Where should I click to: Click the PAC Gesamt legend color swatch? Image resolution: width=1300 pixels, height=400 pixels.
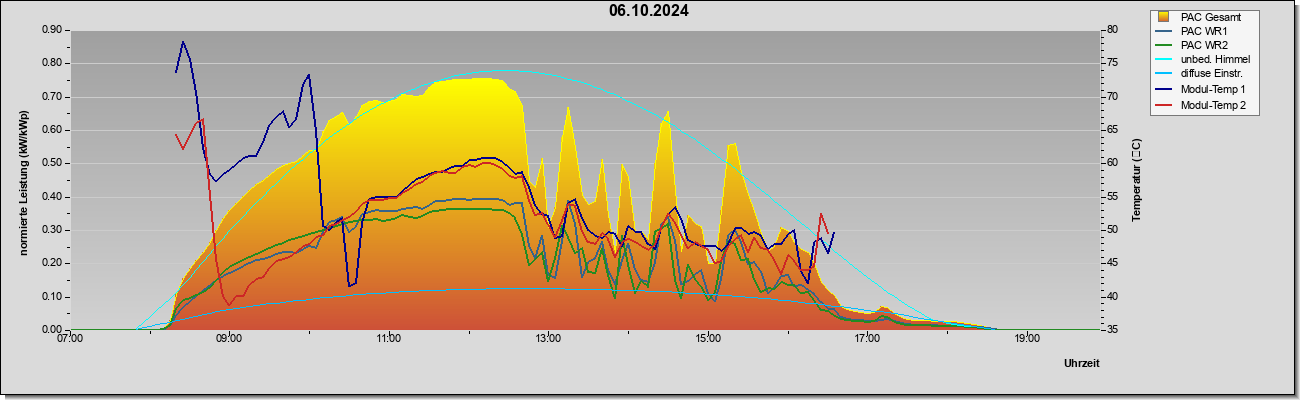coord(1163,17)
